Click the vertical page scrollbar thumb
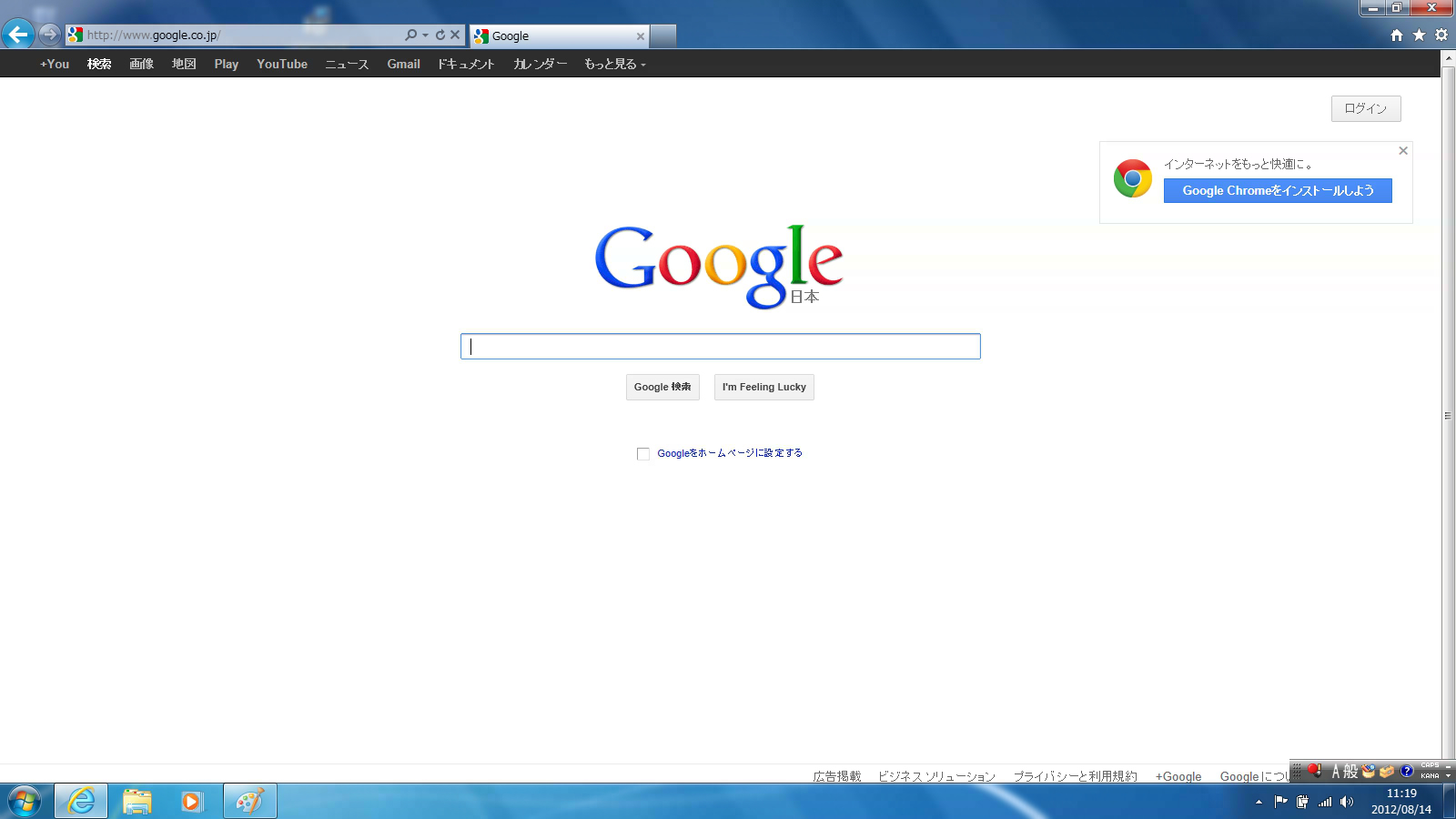The height and width of the screenshot is (819, 1456). [1448, 416]
